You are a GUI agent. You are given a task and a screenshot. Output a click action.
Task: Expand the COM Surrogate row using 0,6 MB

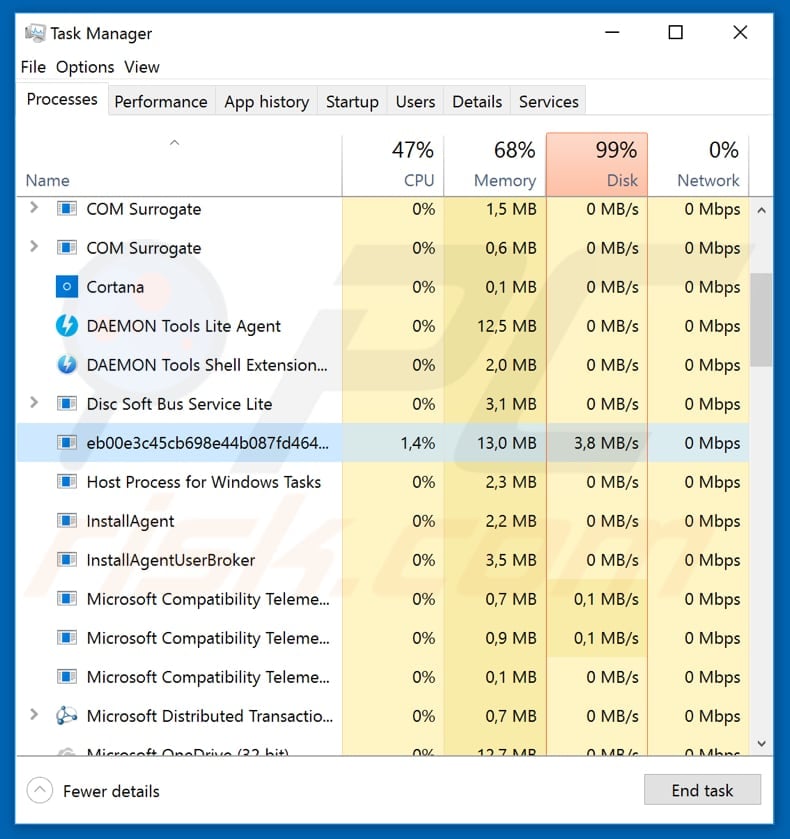click(x=34, y=247)
